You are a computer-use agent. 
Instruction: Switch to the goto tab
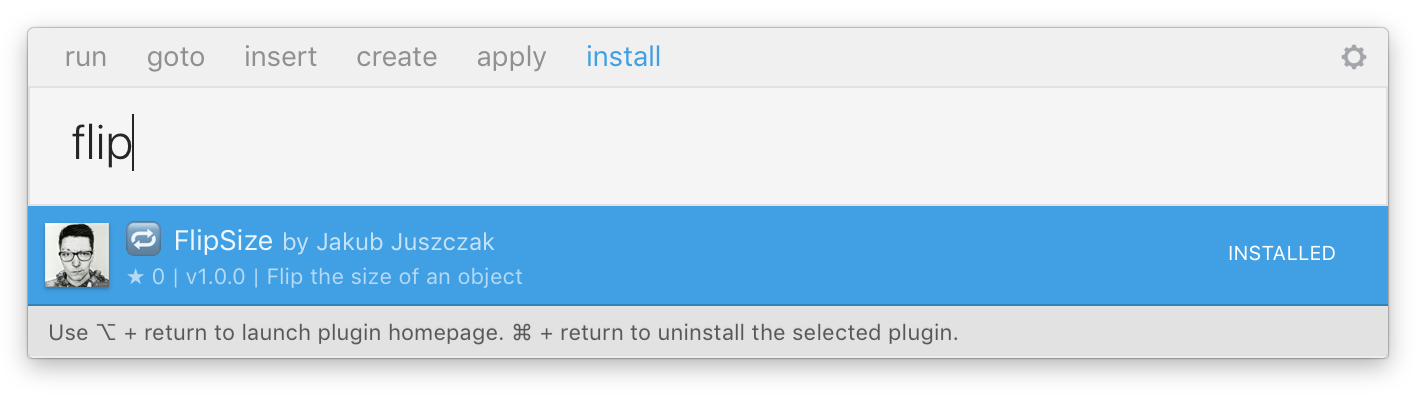176,57
